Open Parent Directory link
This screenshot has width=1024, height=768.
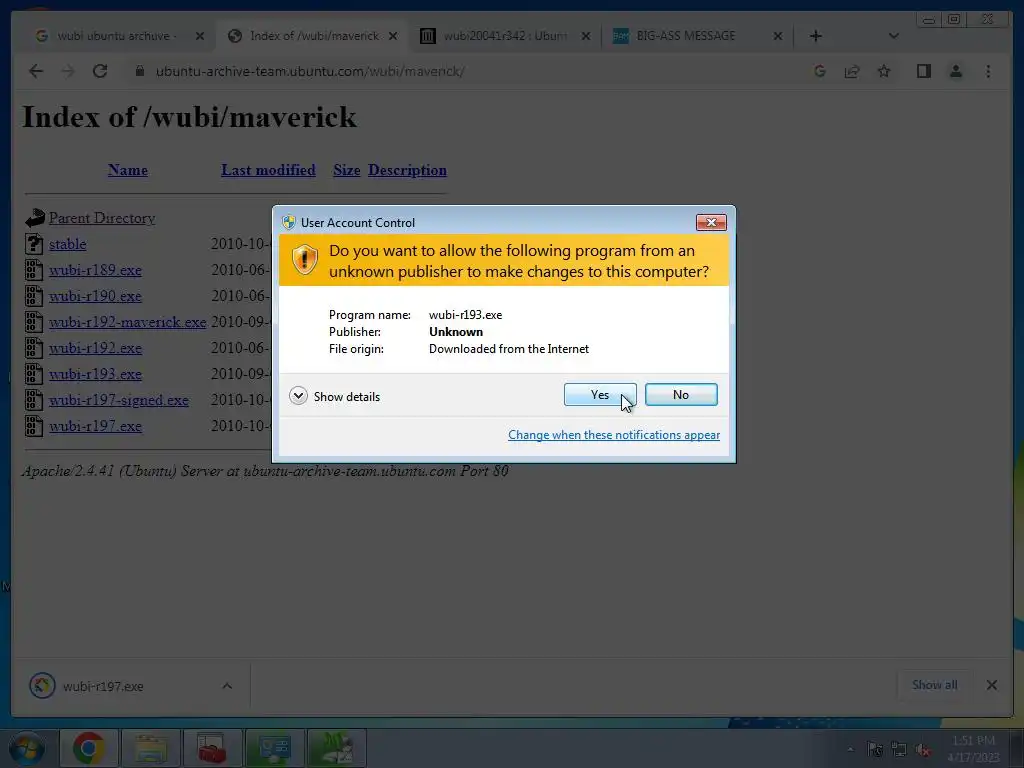[x=102, y=218]
